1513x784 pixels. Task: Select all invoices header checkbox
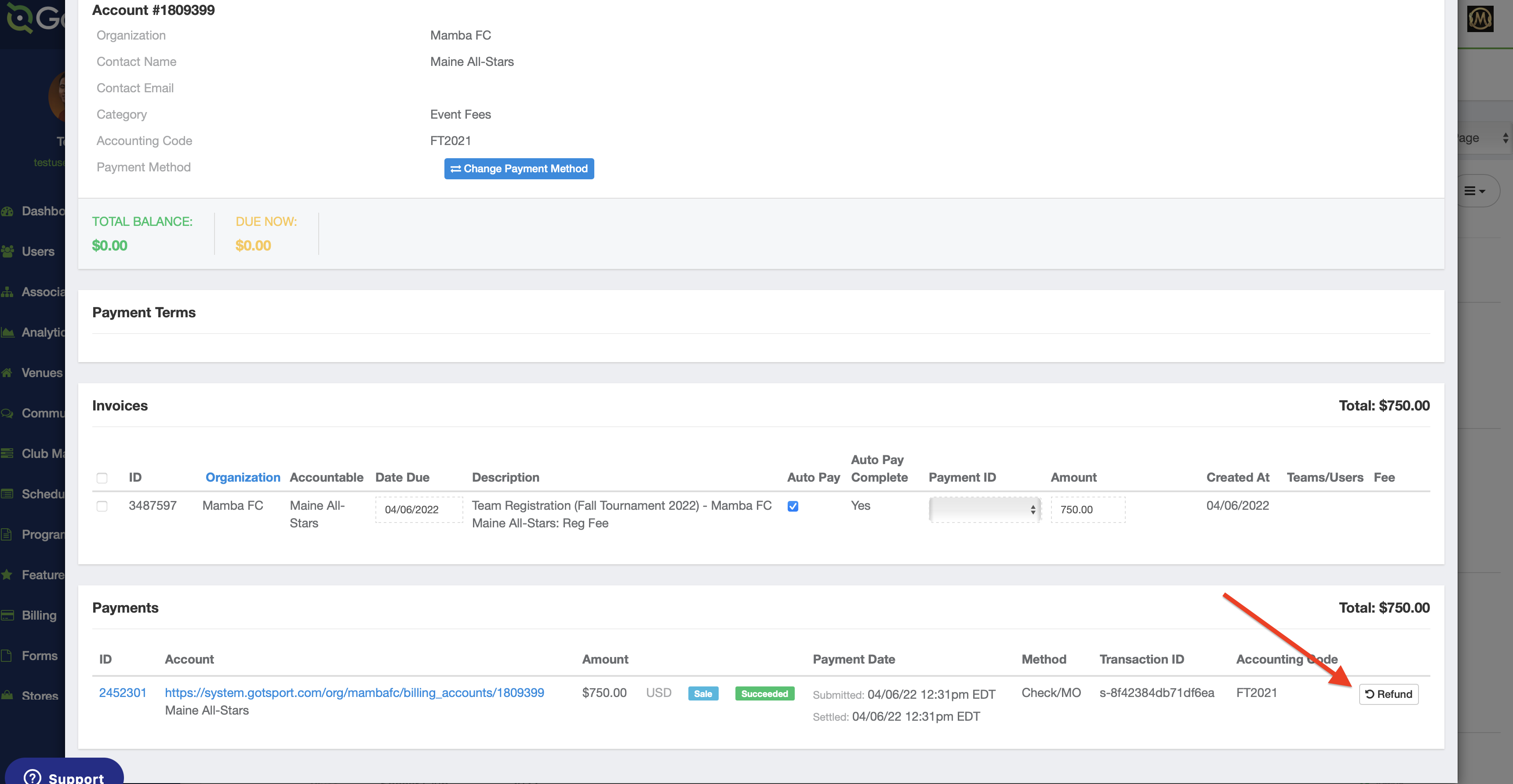(x=102, y=478)
